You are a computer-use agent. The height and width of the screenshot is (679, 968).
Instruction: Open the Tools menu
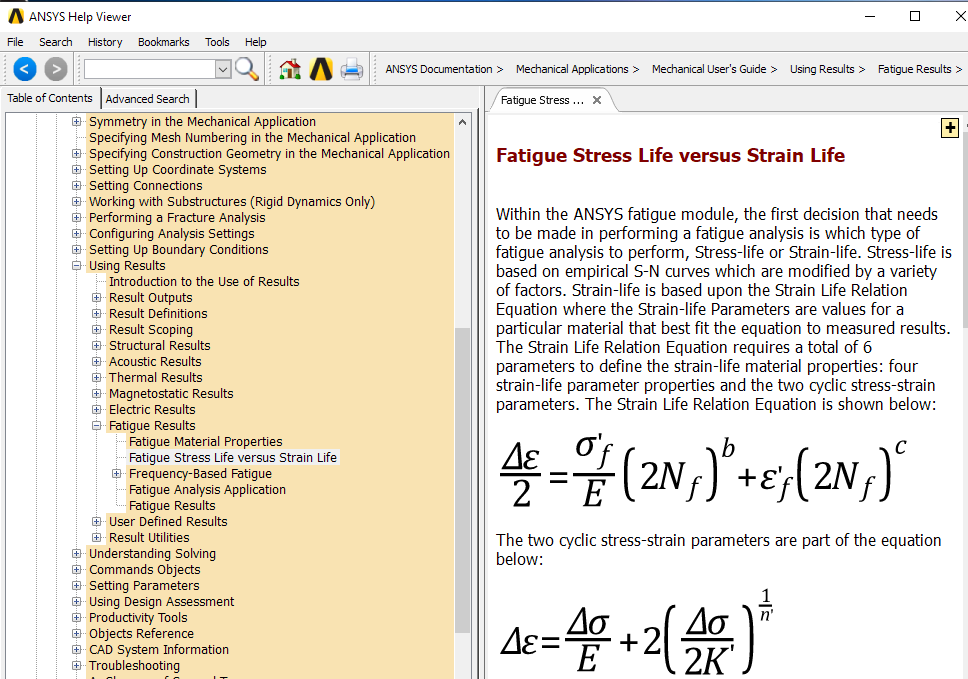click(x=217, y=42)
